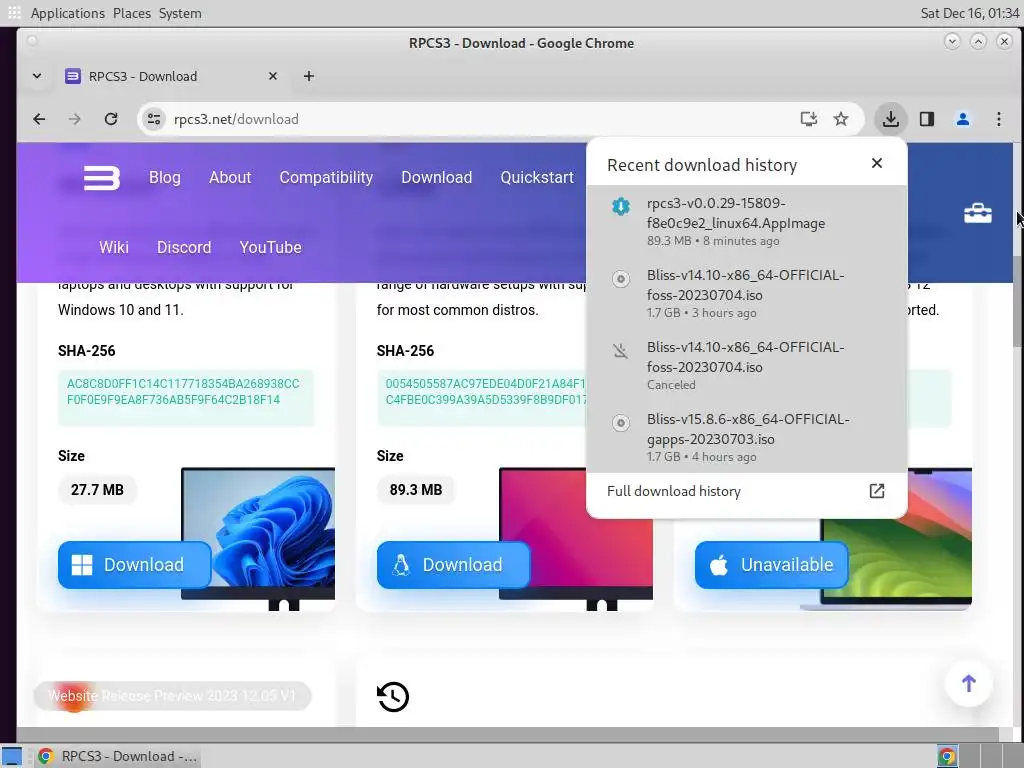This screenshot has height=768, width=1024.
Task: Click the Website Release Preview badge
Action: [172, 696]
